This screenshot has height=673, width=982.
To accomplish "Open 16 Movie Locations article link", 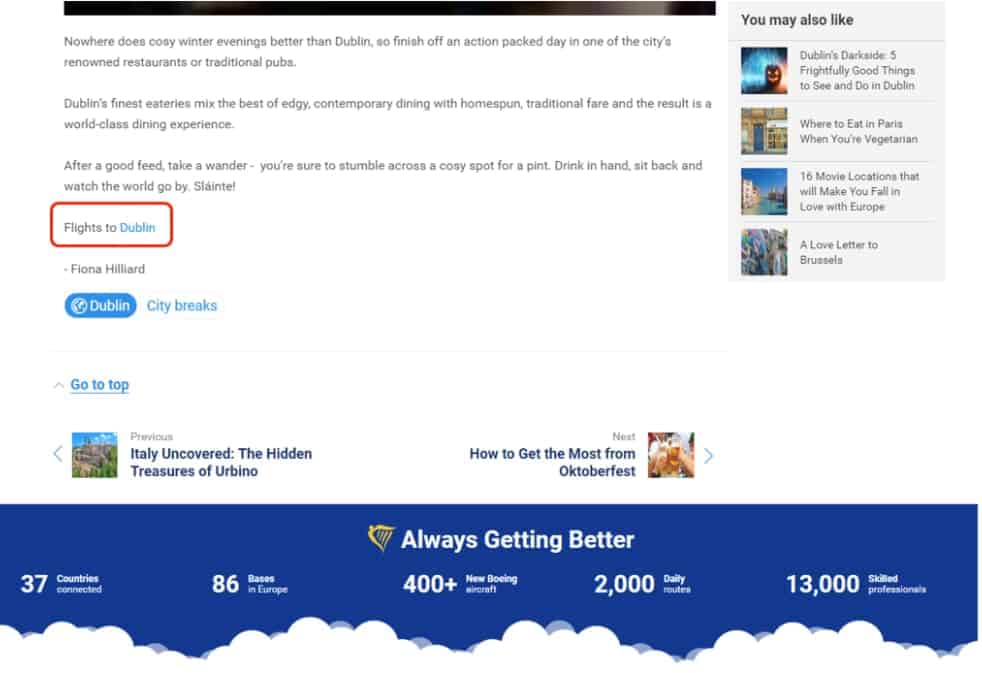I will [859, 191].
